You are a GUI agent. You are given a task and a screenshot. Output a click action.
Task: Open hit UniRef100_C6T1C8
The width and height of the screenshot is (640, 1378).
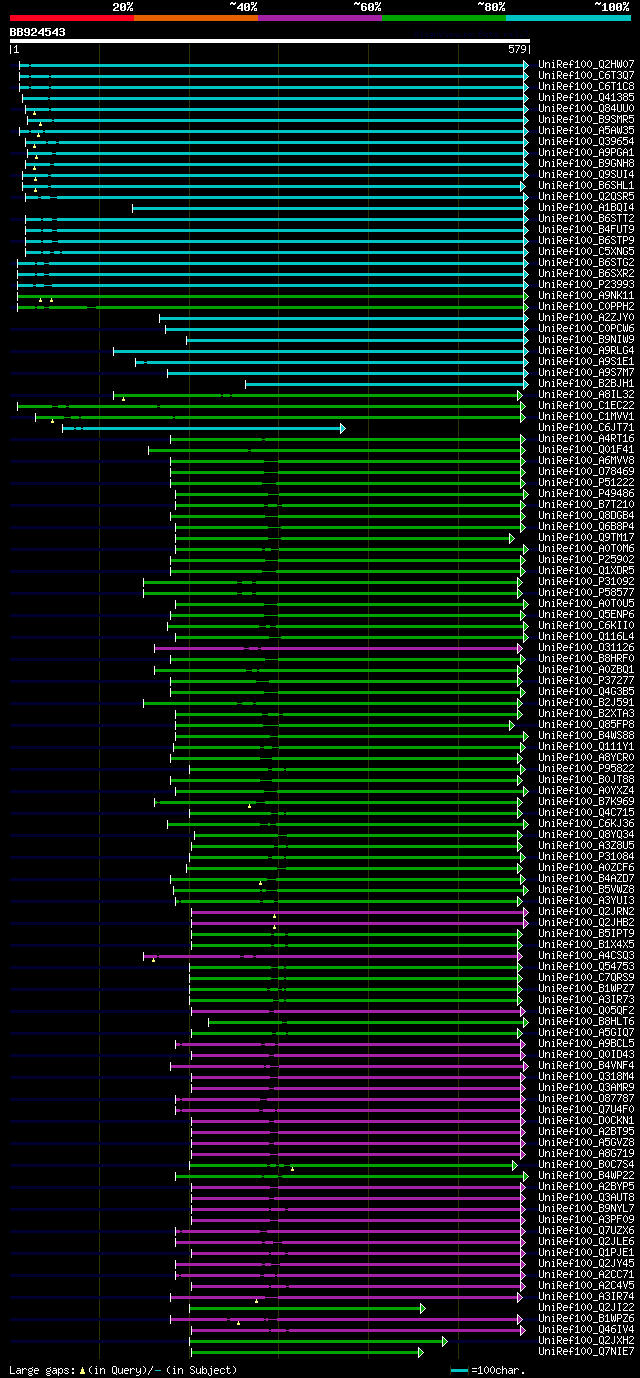pyautogui.click(x=586, y=86)
